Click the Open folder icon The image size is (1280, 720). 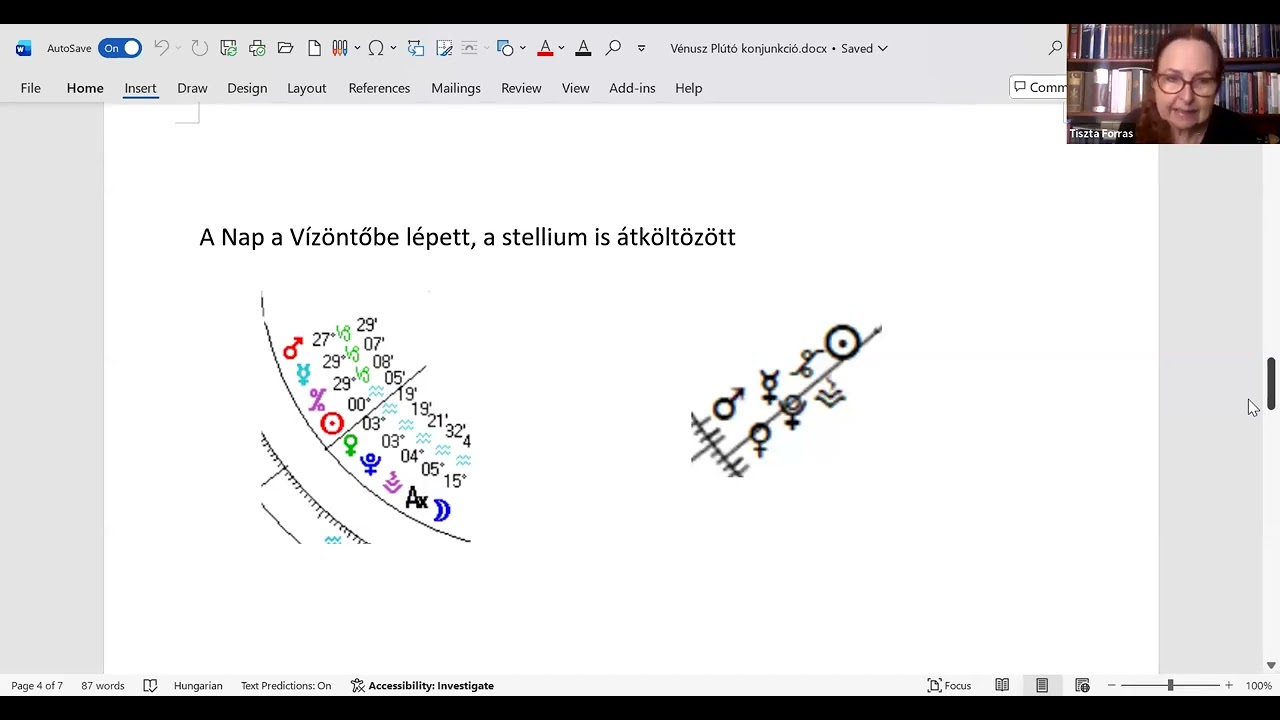(285, 48)
